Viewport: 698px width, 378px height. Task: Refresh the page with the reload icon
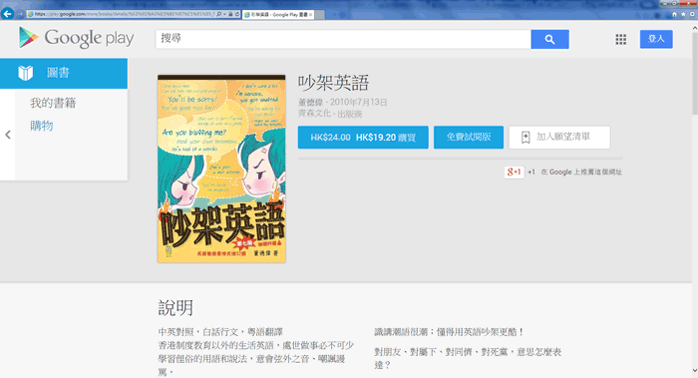[237, 14]
